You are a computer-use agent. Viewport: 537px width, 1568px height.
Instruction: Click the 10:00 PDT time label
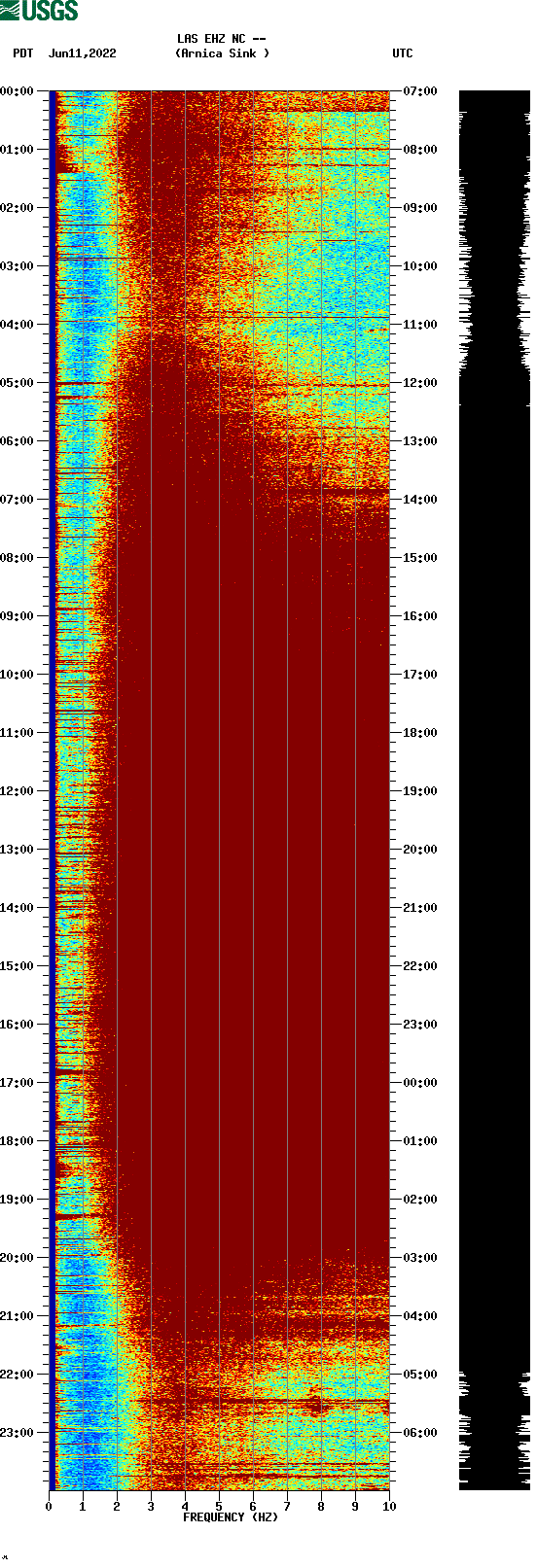click(x=18, y=675)
